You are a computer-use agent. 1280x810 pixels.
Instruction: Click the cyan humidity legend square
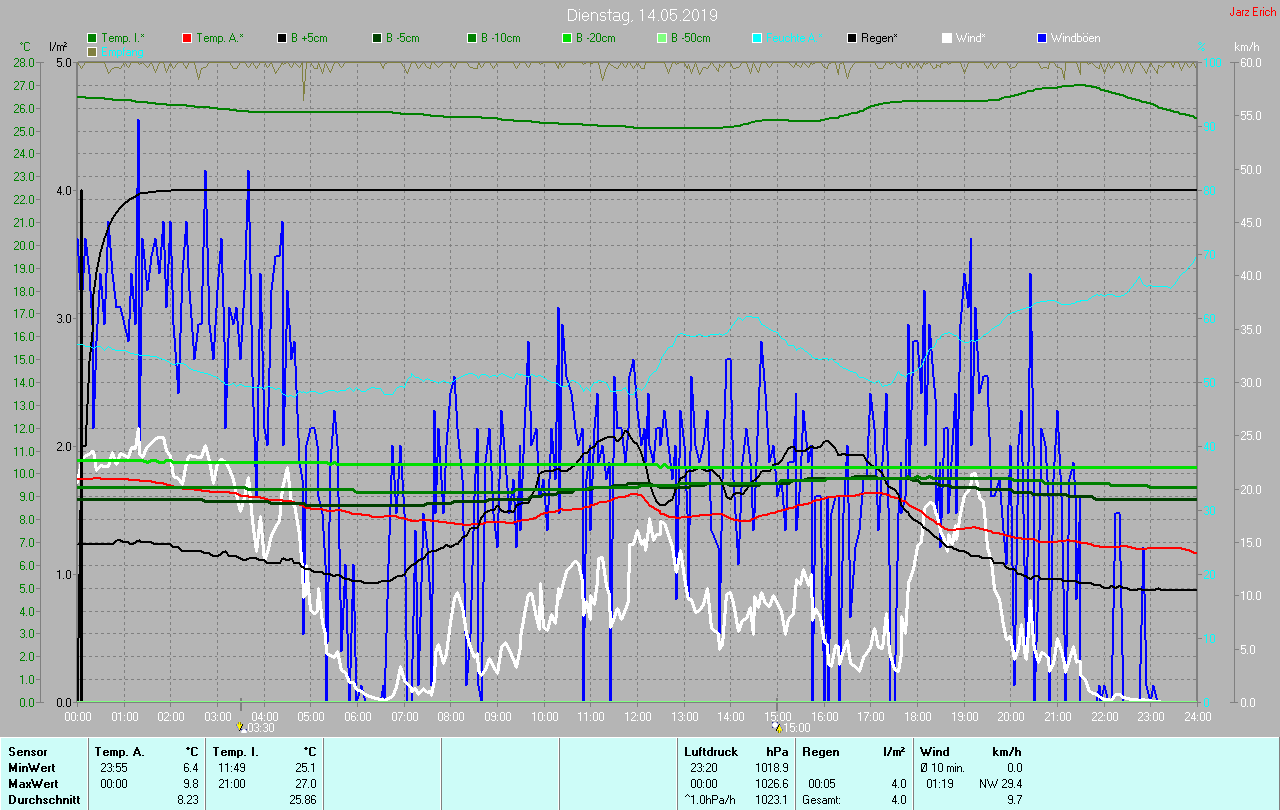coord(757,38)
